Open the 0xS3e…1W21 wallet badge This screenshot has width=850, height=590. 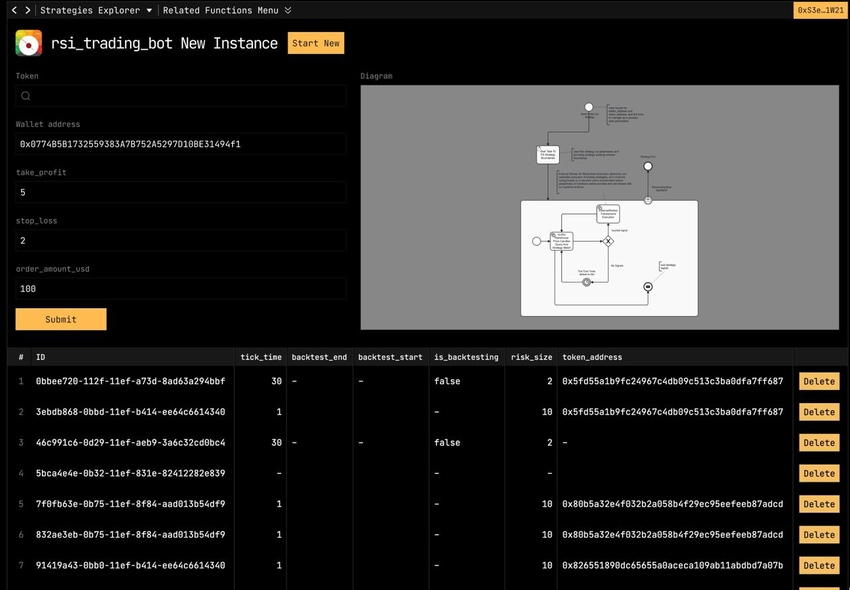pyautogui.click(x=819, y=10)
